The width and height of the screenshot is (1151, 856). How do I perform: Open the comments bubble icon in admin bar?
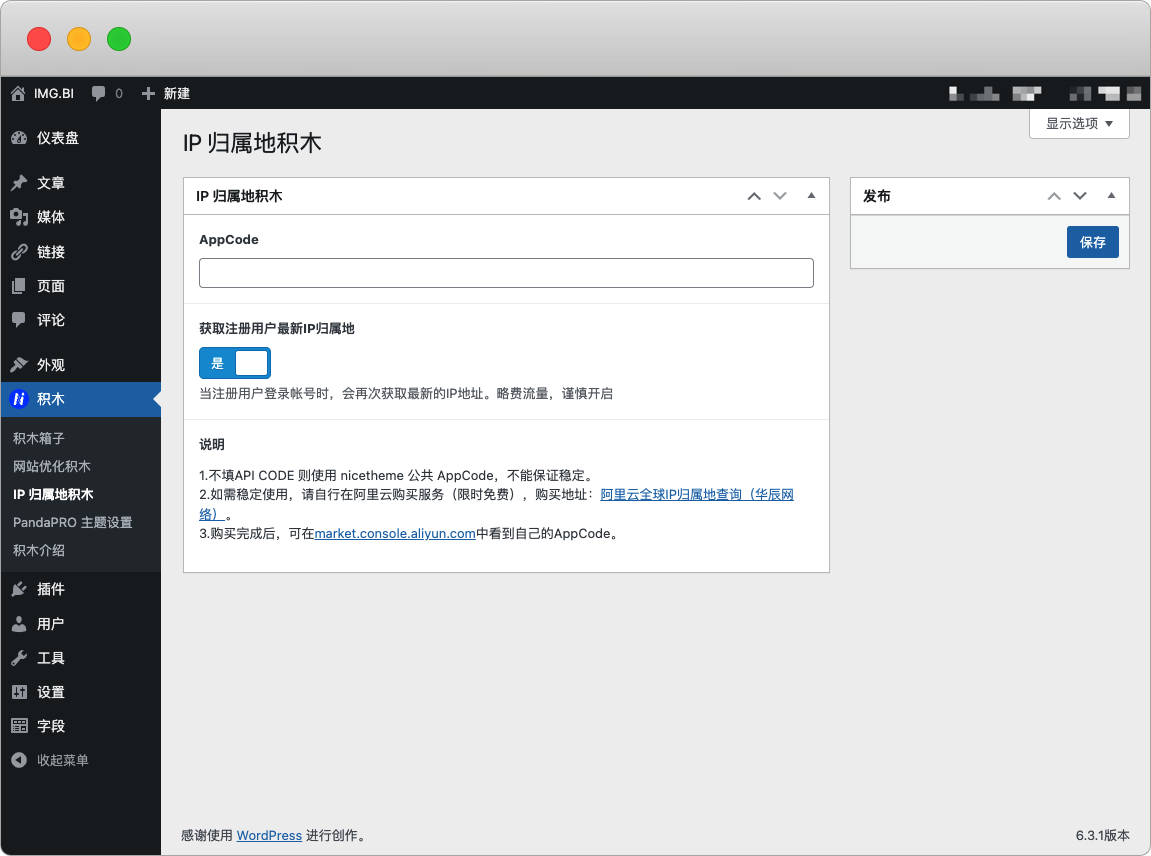(98, 93)
